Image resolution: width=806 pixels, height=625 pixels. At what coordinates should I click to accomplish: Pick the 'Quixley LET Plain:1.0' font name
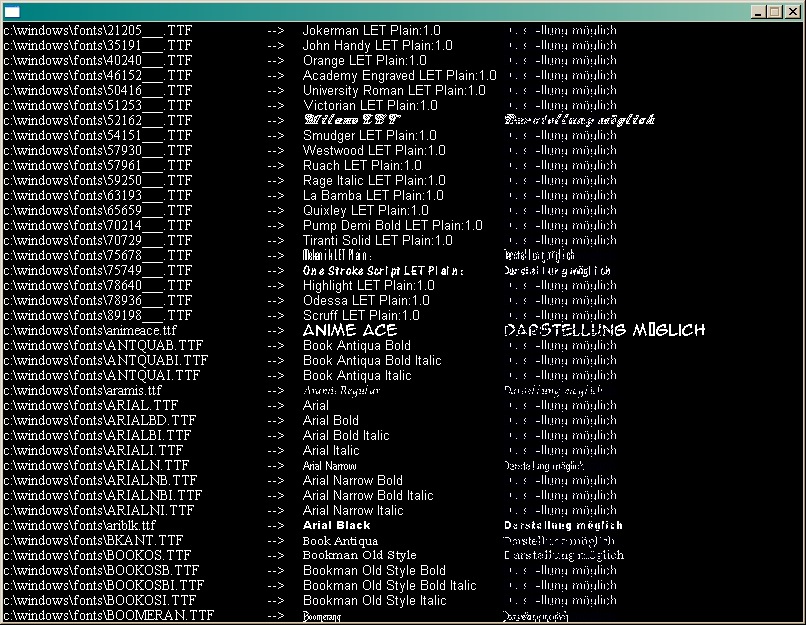[x=366, y=210]
